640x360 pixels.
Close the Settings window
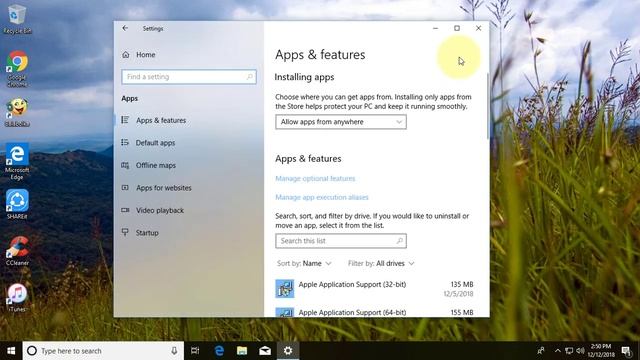pos(478,28)
